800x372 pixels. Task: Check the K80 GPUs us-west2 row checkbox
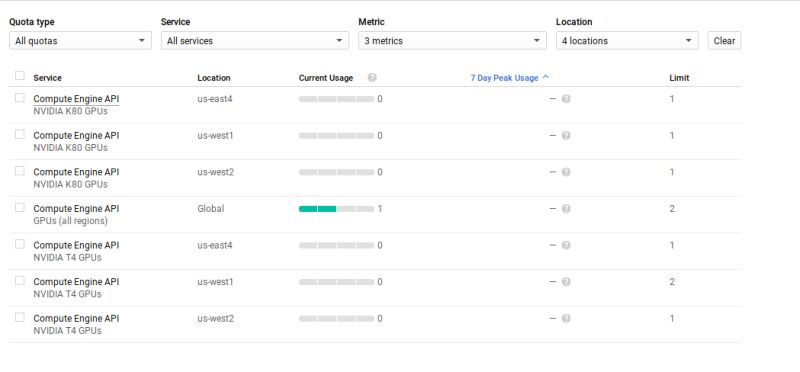tap(19, 171)
